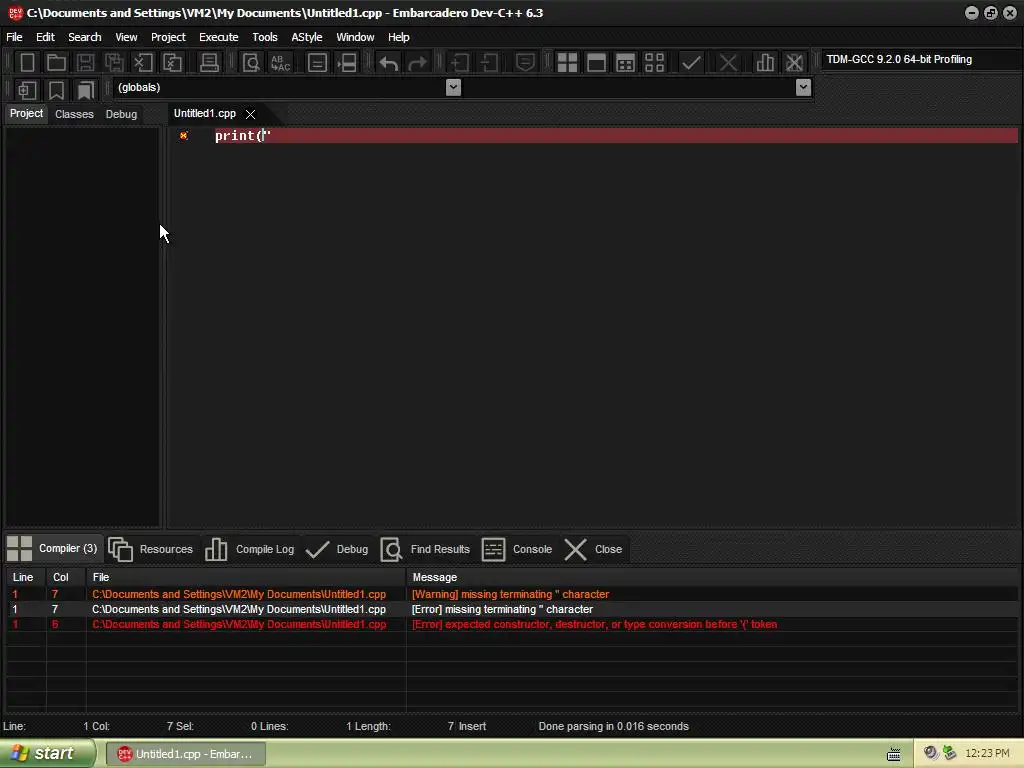Click the Toggle Bookmark icon
Image resolution: width=1024 pixels, height=768 pixels.
56,89
